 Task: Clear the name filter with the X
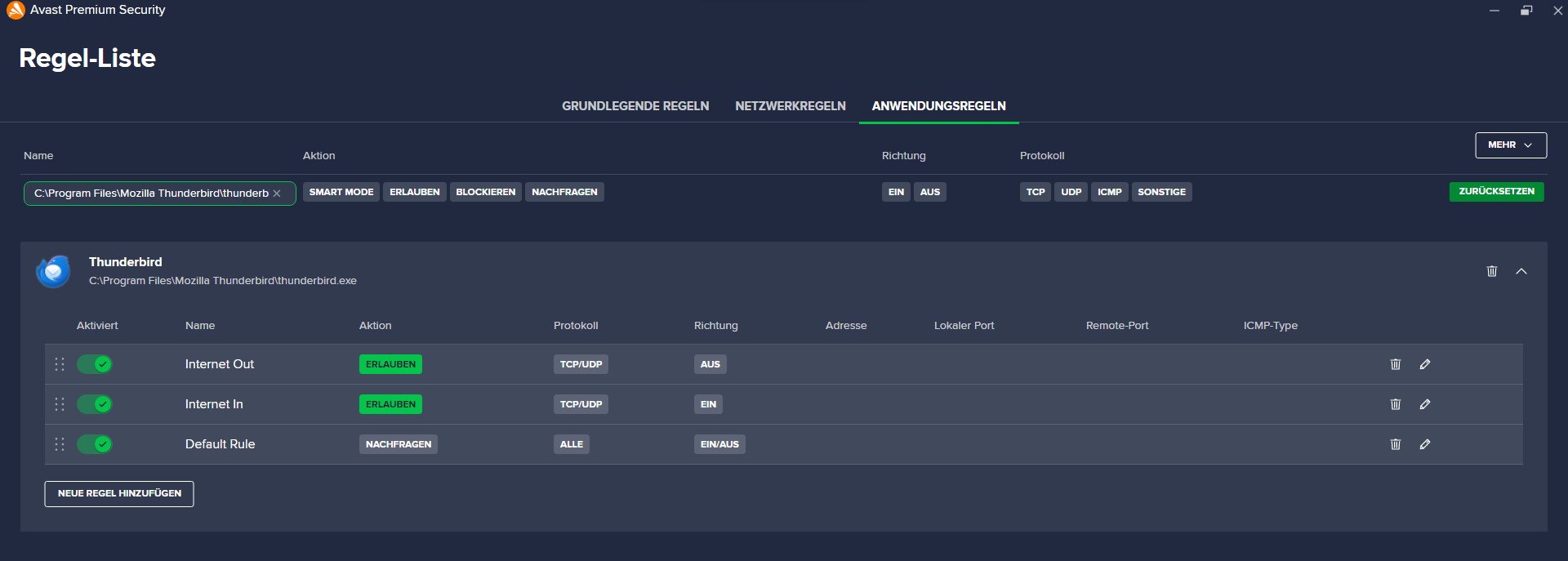coord(277,194)
